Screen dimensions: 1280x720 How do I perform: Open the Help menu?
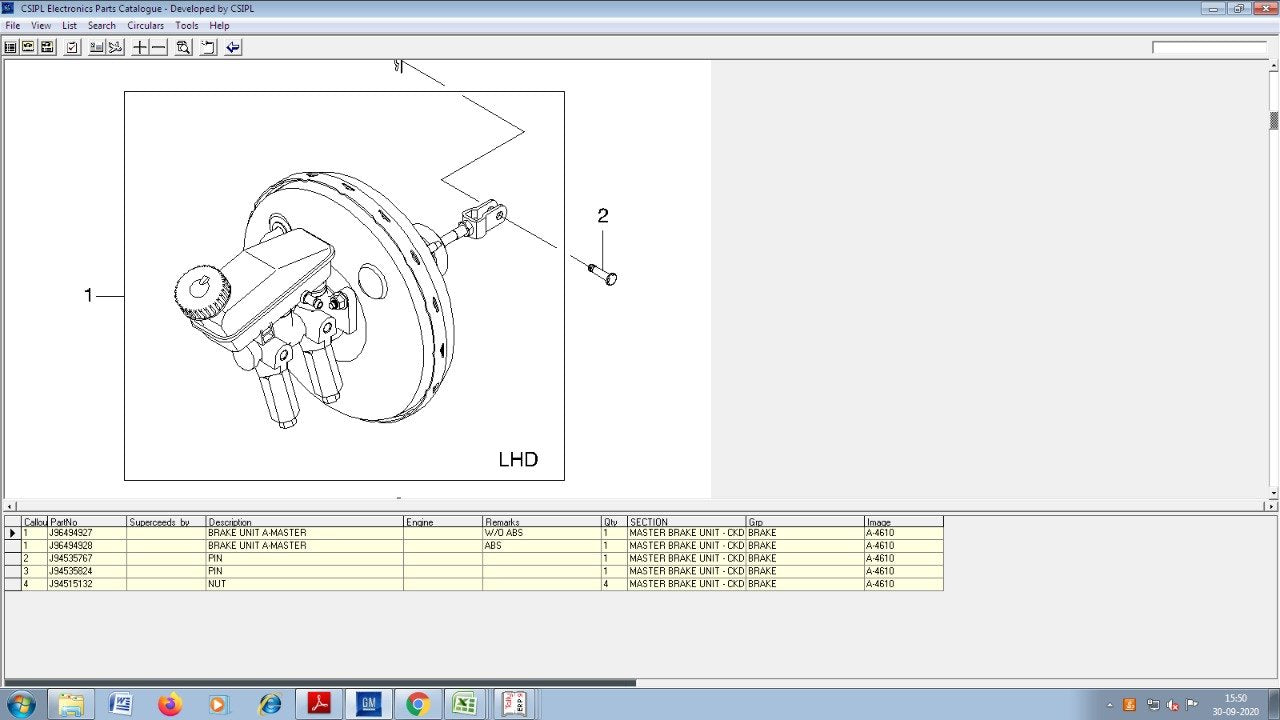(x=219, y=25)
